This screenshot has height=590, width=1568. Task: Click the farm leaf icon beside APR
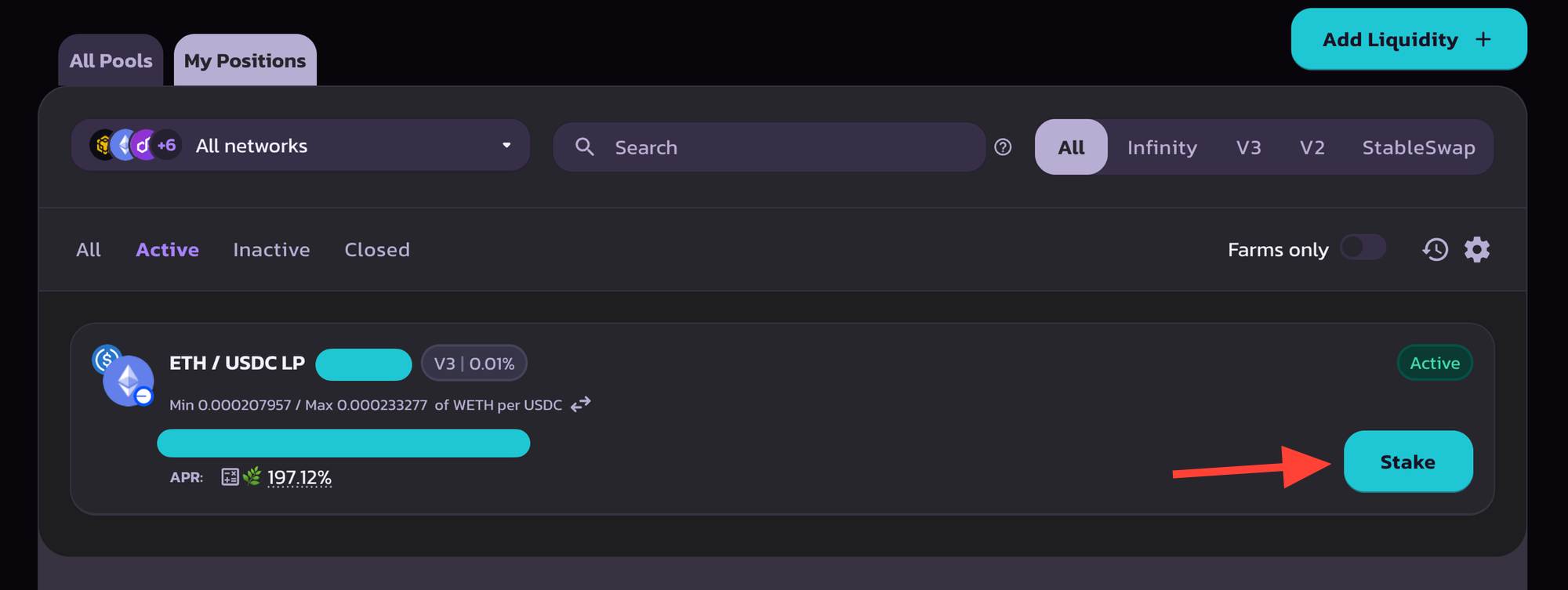click(252, 476)
